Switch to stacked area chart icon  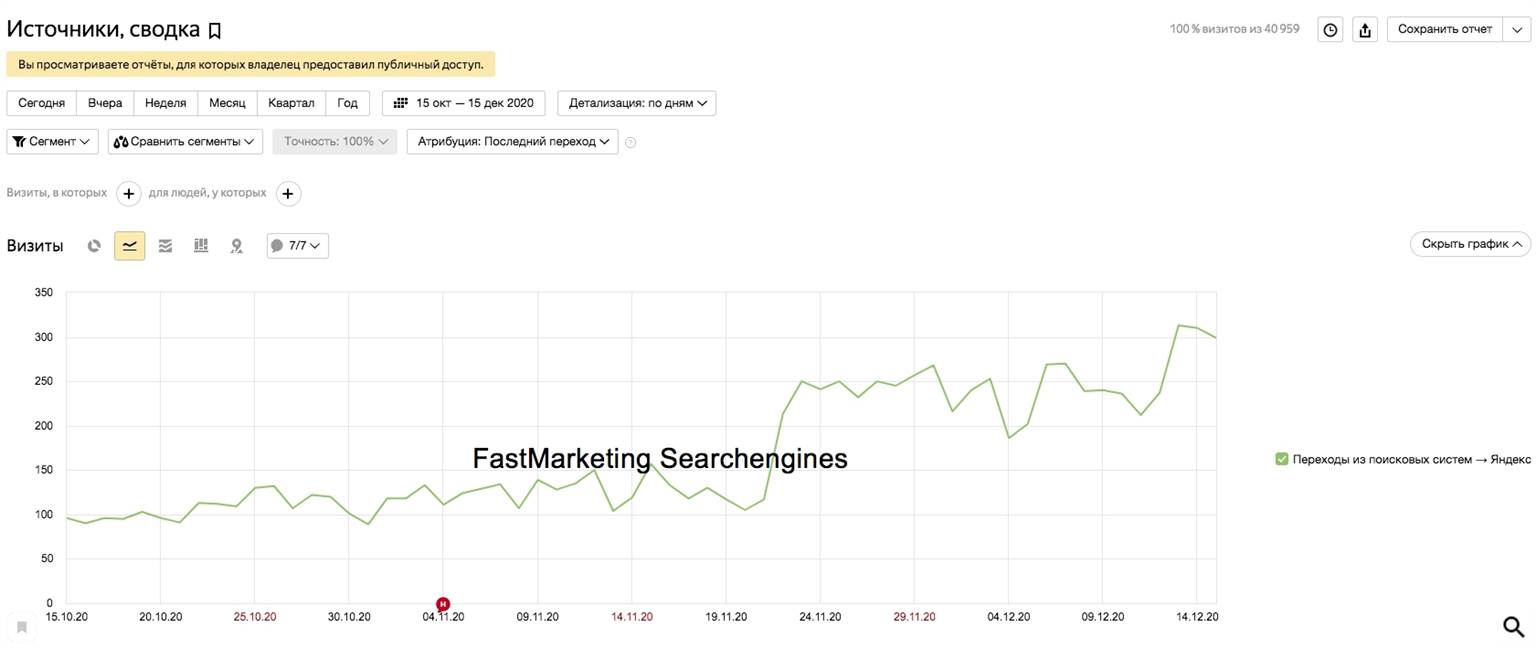[165, 245]
